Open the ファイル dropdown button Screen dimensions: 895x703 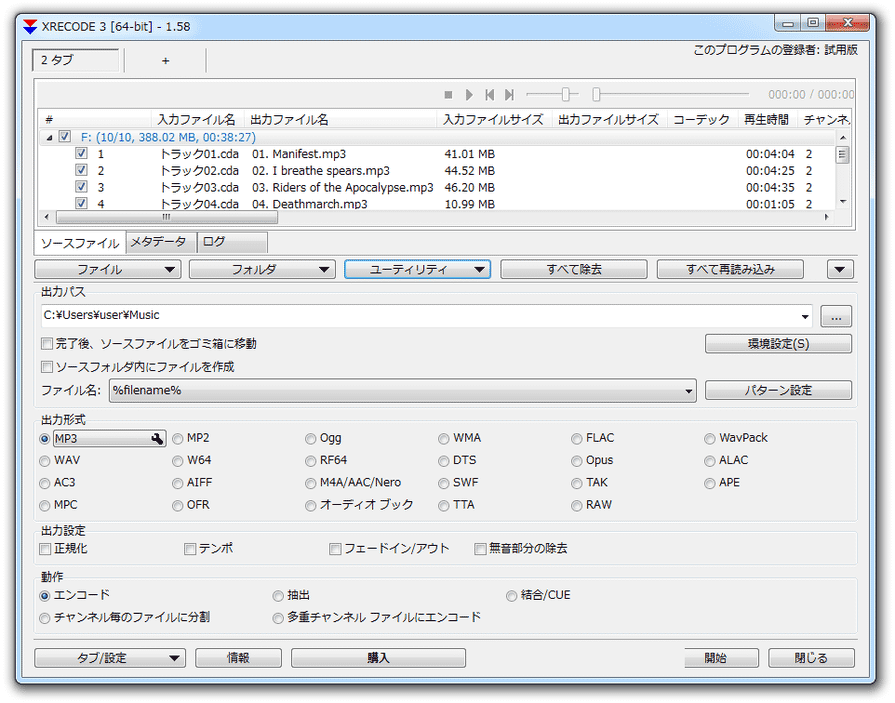pyautogui.click(x=108, y=269)
